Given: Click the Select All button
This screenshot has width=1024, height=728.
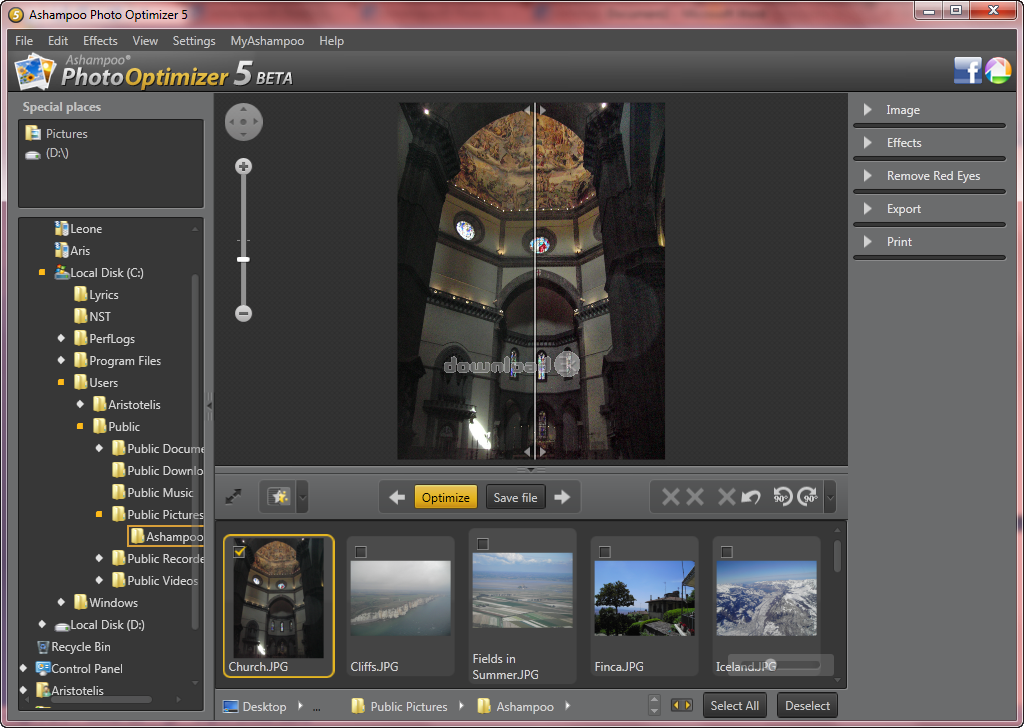Looking at the screenshot, I should pos(735,706).
